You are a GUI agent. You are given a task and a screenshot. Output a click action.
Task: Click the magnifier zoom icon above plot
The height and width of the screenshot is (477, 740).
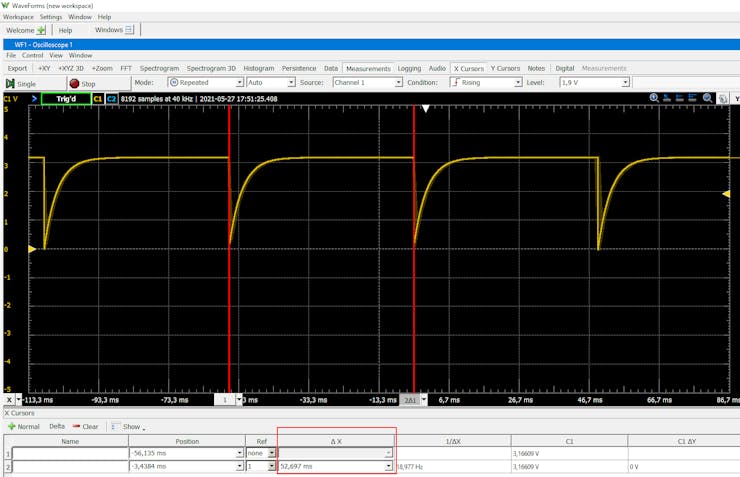point(654,98)
